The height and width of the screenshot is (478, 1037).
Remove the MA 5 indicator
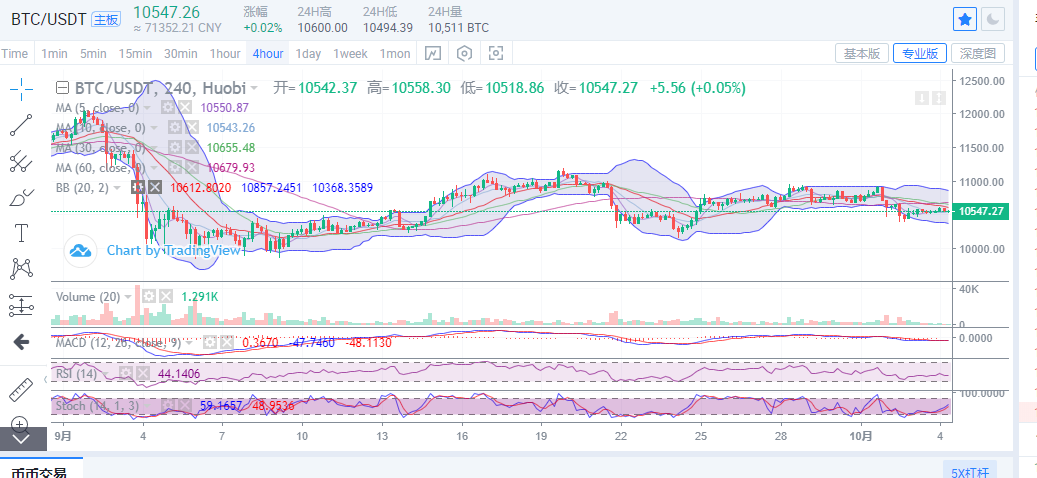click(x=185, y=108)
